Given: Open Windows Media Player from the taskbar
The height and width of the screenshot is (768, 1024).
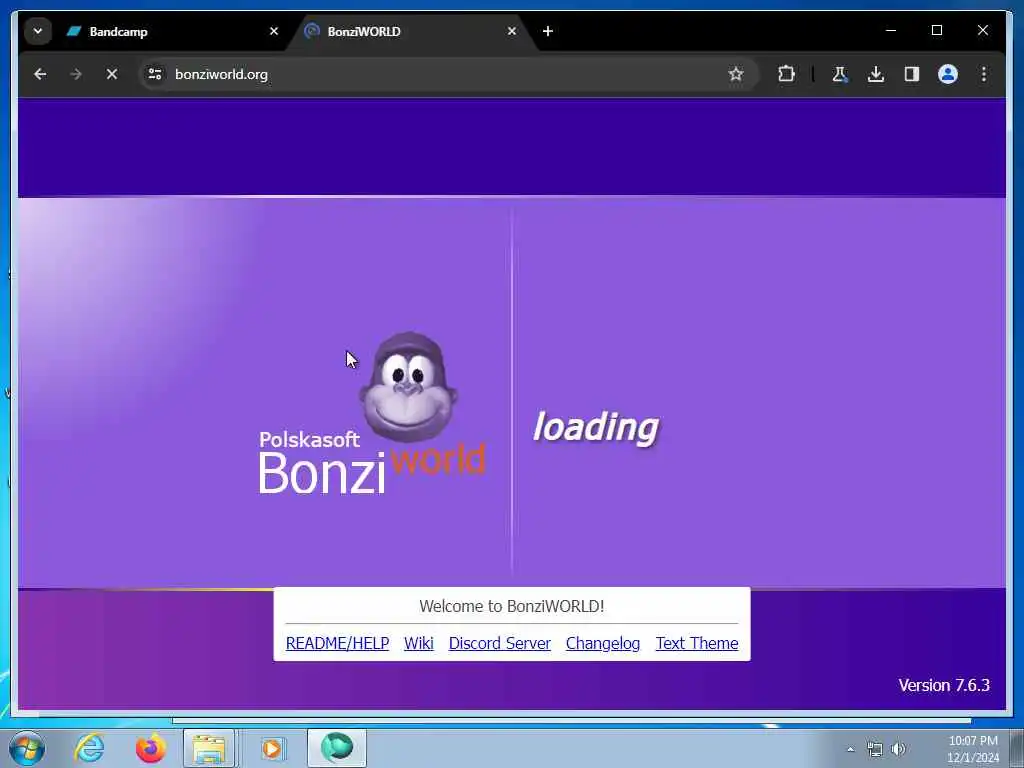Looking at the screenshot, I should pyautogui.click(x=272, y=748).
